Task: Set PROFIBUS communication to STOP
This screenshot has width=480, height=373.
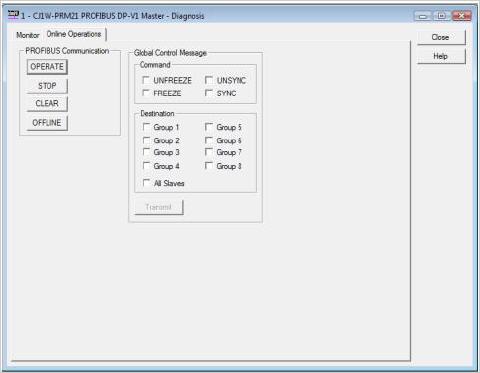Action: 47,86
